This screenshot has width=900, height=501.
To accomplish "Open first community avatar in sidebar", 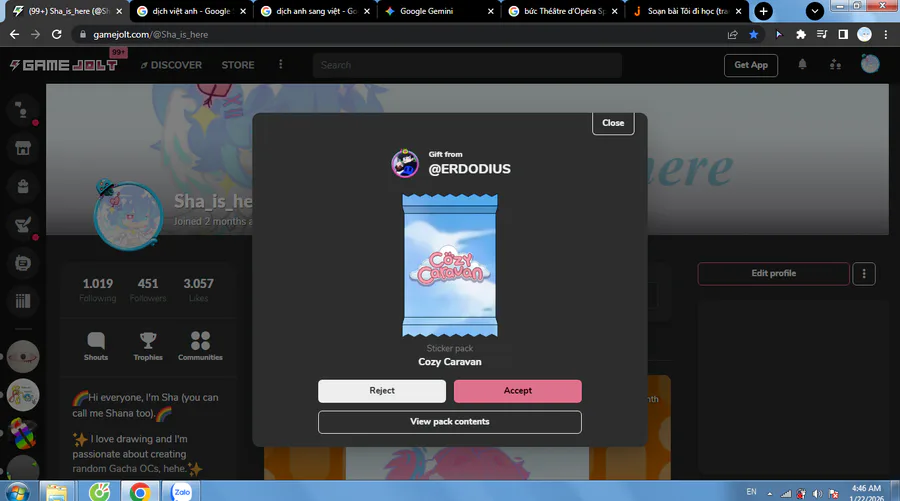I will 23,356.
